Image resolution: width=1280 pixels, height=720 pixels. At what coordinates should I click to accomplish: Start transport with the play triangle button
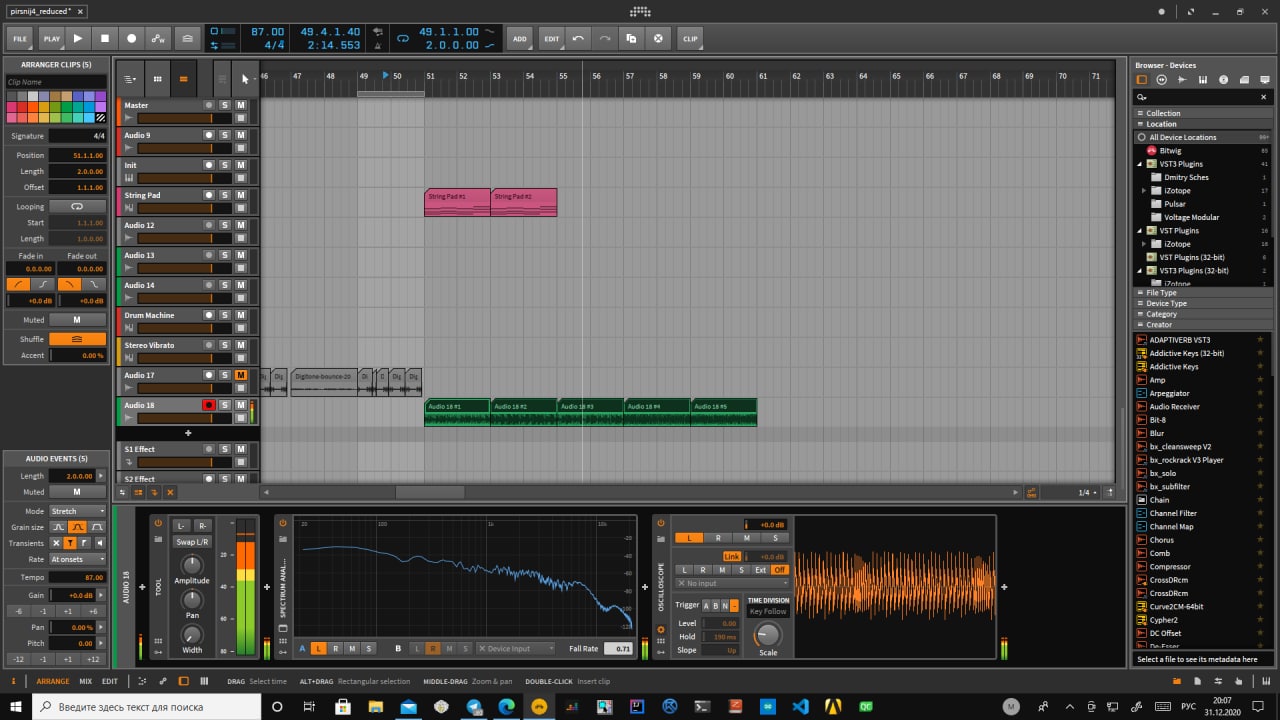tap(78, 38)
